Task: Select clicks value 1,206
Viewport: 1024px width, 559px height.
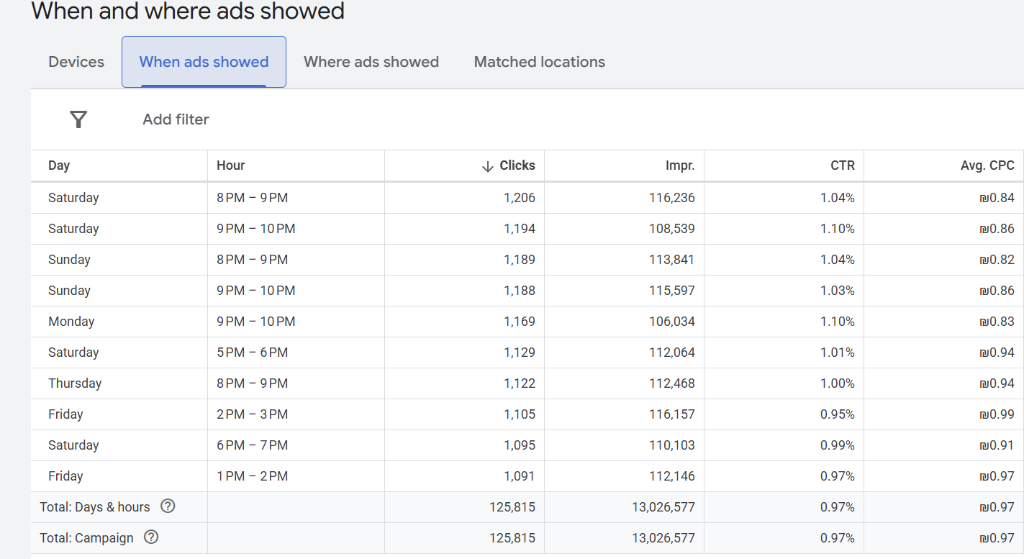Action: (x=519, y=198)
